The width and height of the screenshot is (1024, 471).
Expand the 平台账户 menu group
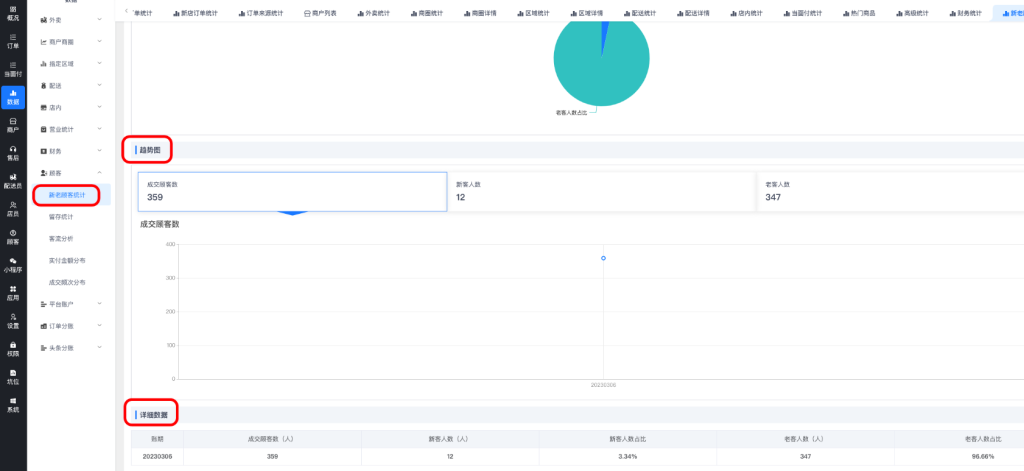[x=70, y=304]
